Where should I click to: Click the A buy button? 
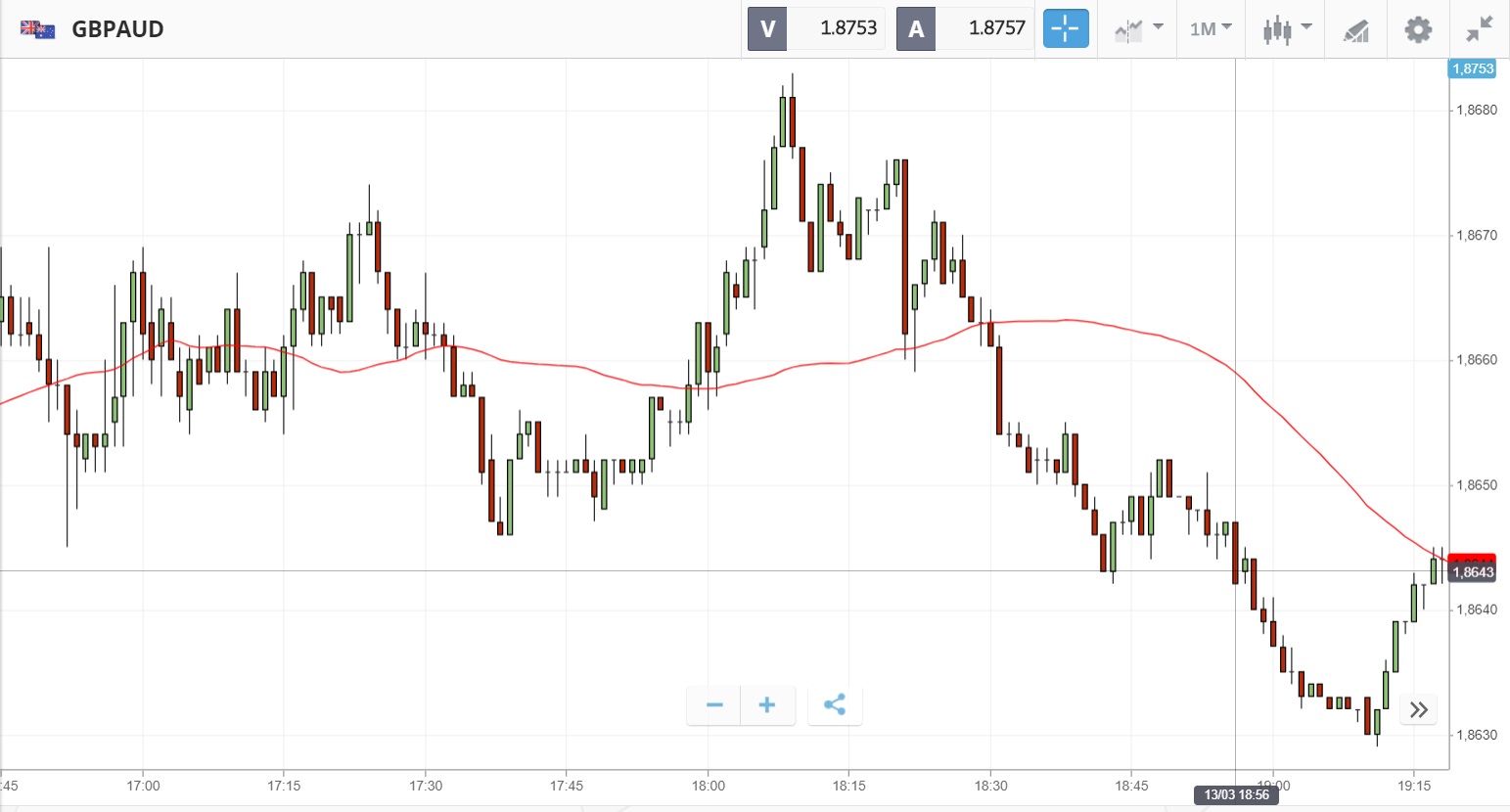916,29
